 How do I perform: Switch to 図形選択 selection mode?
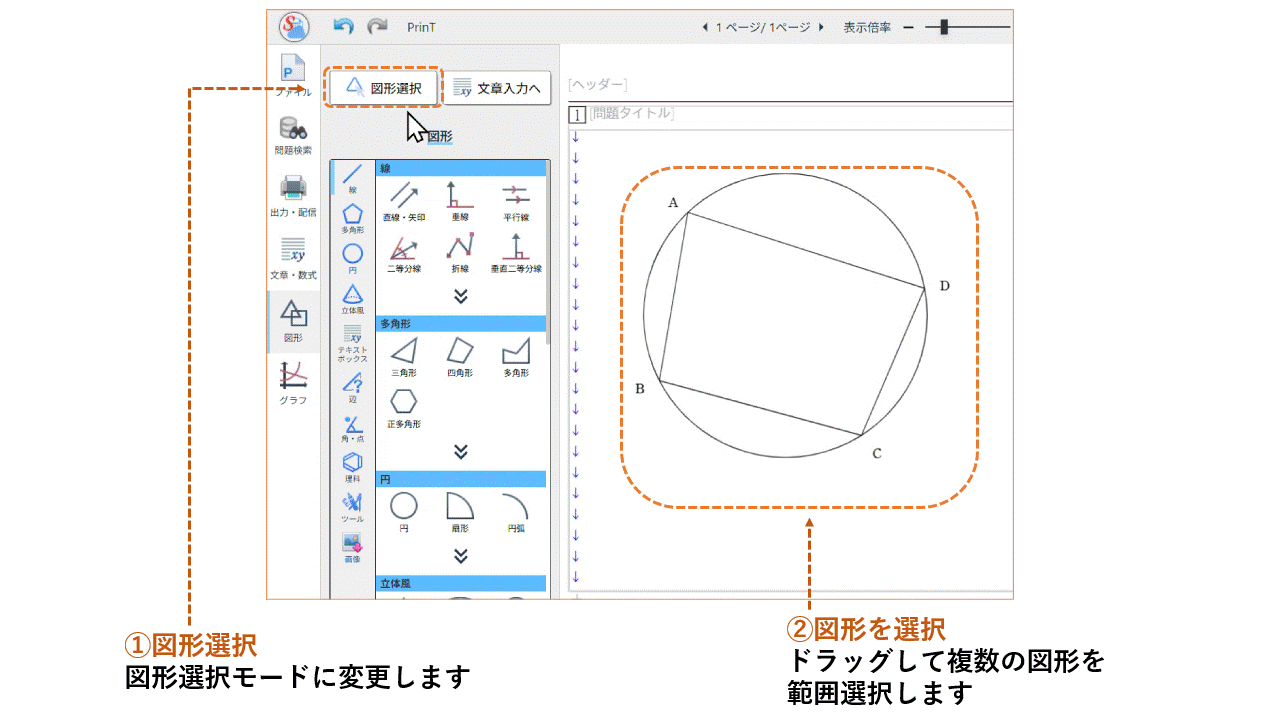click(383, 87)
